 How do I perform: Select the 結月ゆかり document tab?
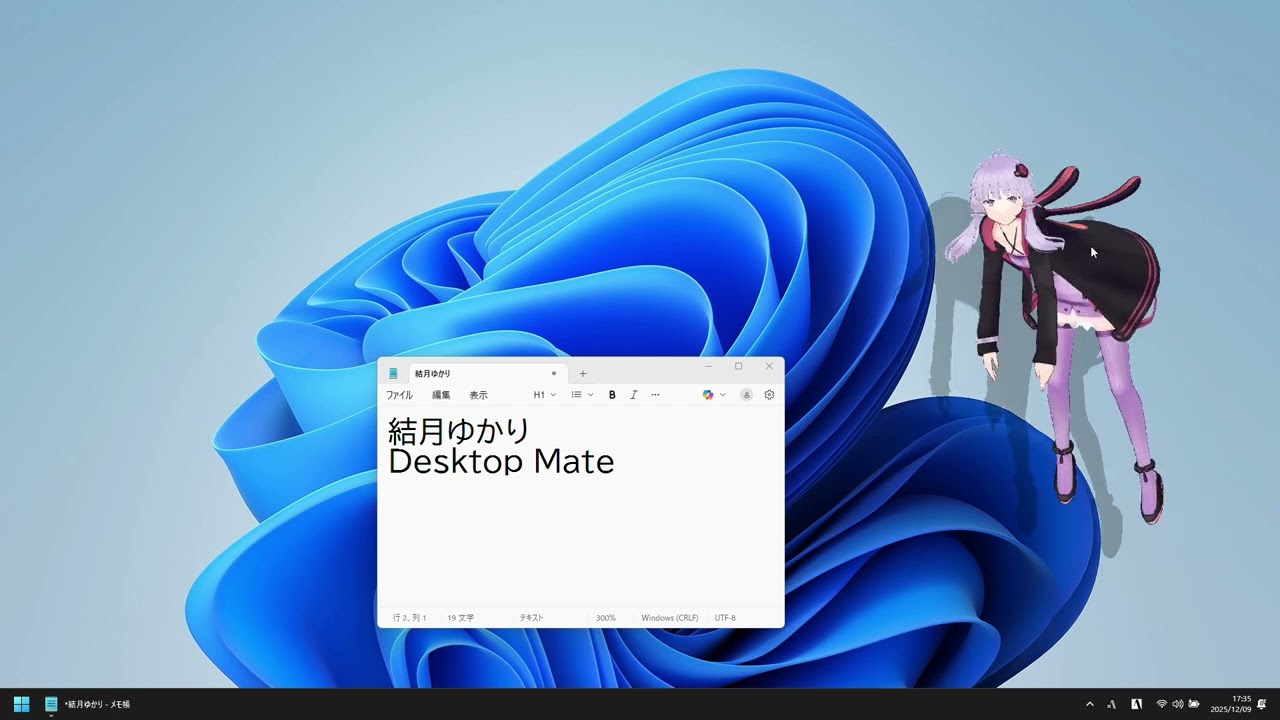pyautogui.click(x=487, y=374)
